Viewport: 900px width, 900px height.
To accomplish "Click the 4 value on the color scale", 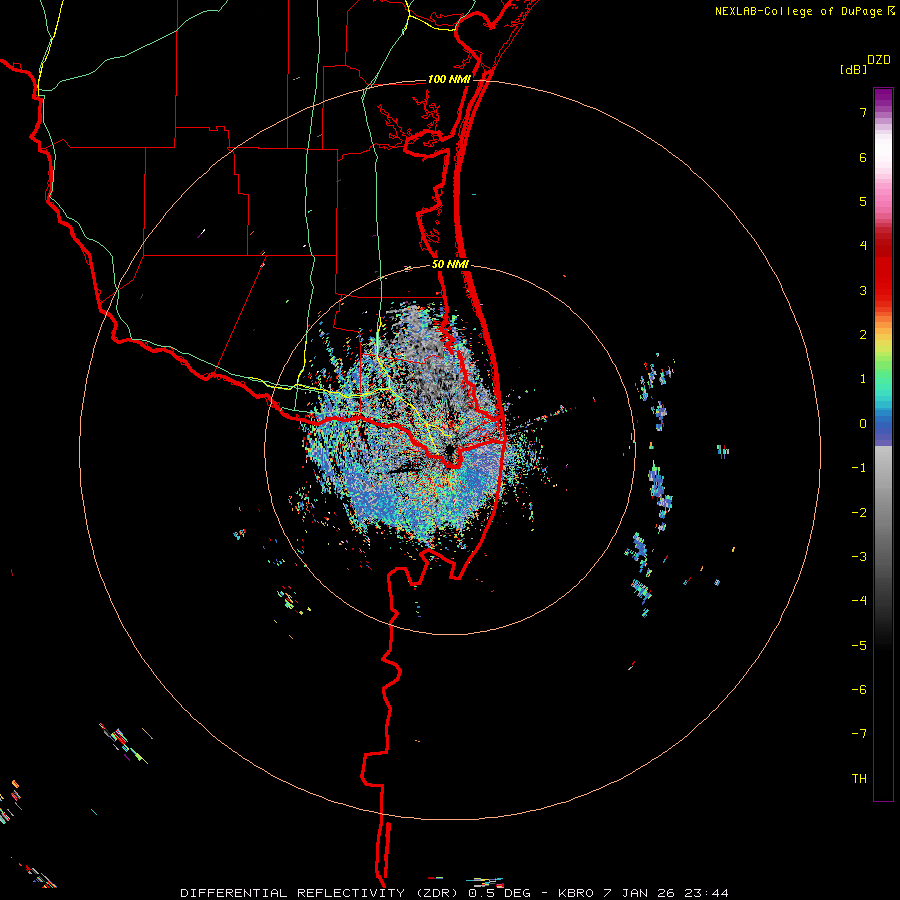I will click(x=863, y=246).
